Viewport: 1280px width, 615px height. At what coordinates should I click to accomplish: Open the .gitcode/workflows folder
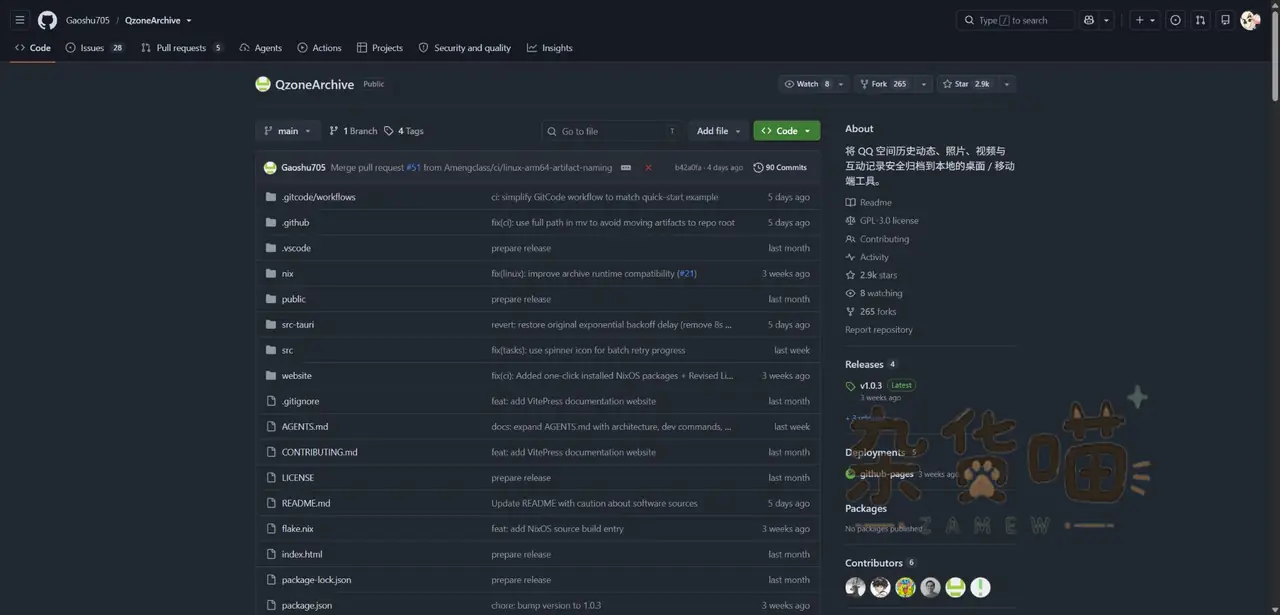tap(318, 197)
